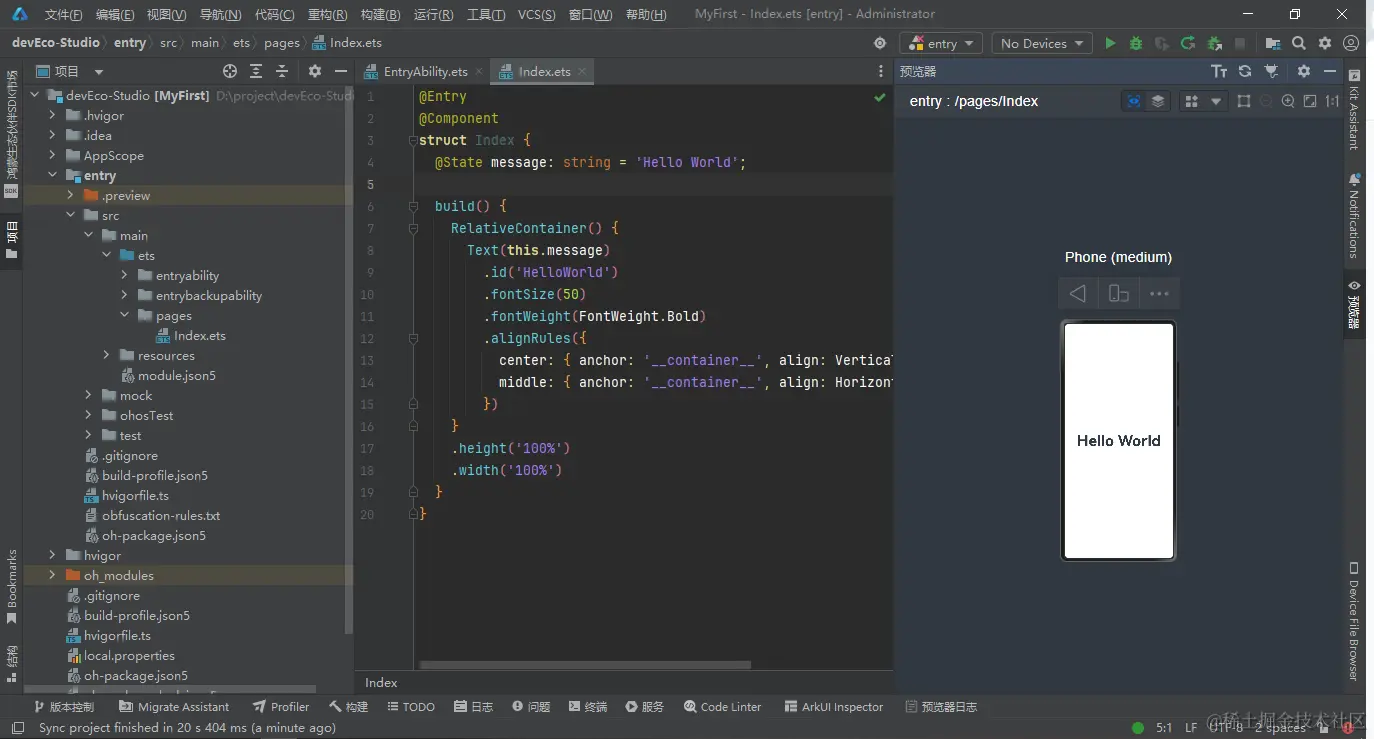1374x739 pixels.
Task: Open IDE settings gear in top toolbar
Action: [1325, 43]
